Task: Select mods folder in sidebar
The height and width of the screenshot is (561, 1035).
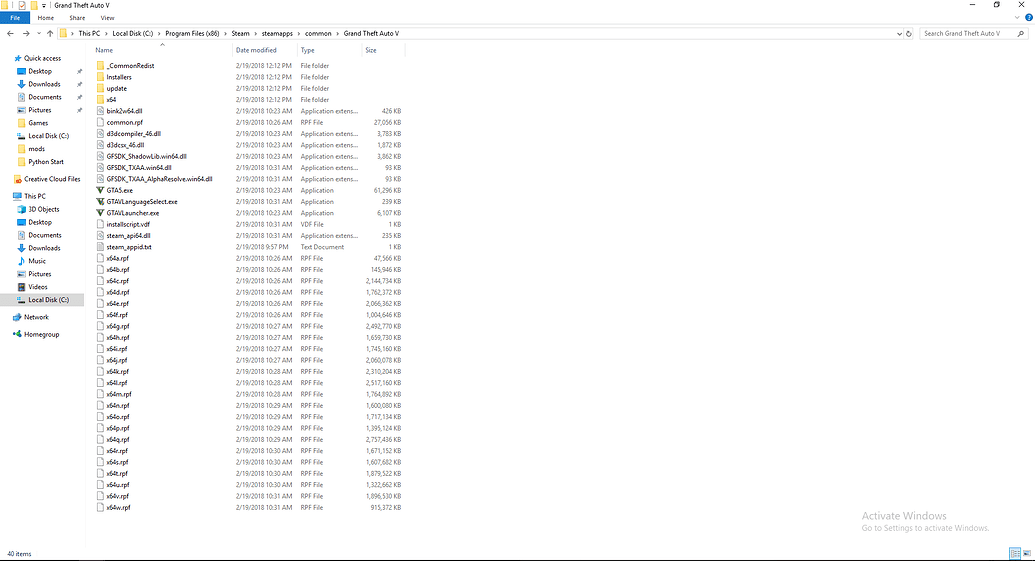Action: point(36,148)
